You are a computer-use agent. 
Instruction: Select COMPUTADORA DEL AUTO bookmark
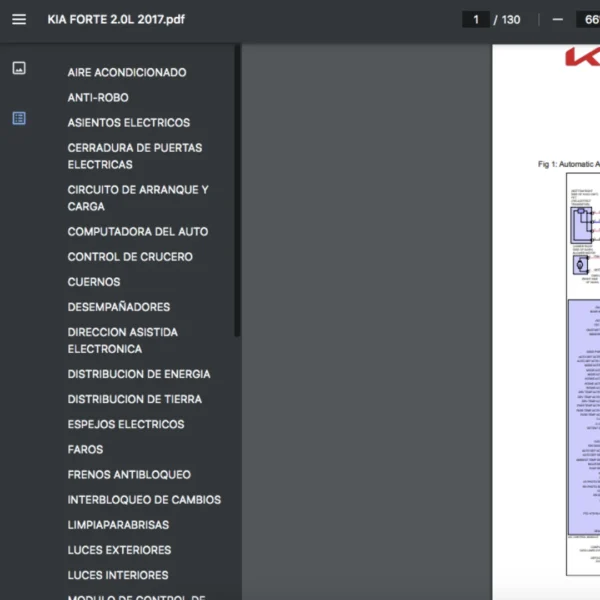point(138,232)
